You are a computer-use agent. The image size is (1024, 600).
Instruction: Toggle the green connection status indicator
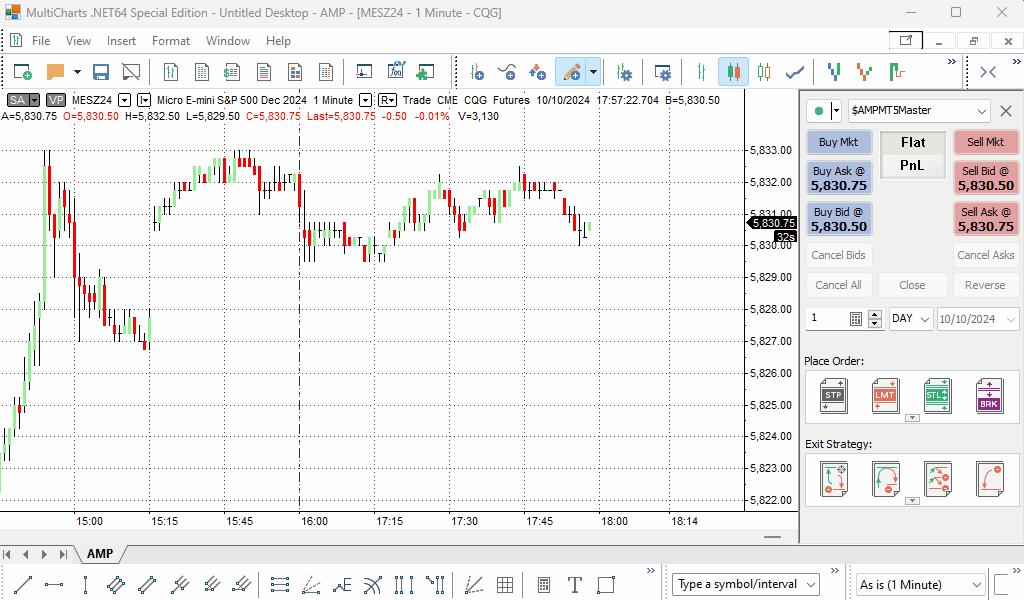(x=824, y=111)
